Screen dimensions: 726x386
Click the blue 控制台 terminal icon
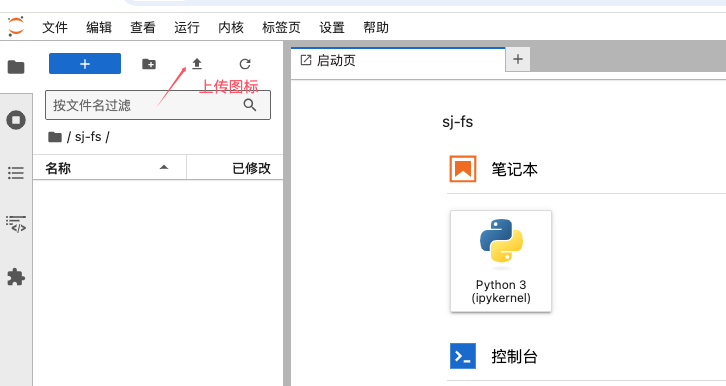[x=463, y=356]
